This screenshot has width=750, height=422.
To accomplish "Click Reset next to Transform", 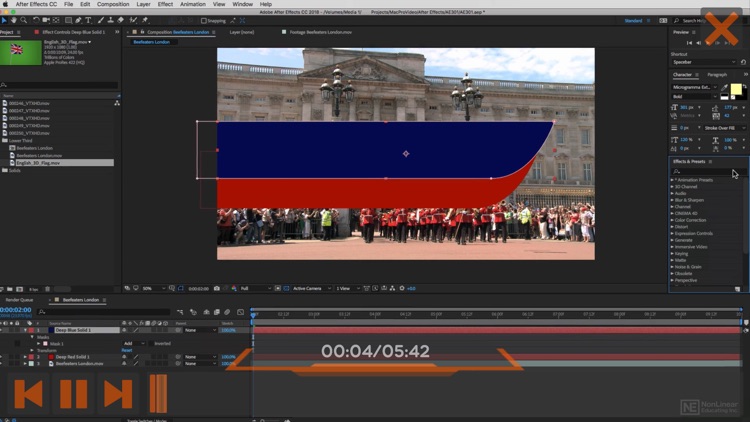I will [127, 350].
